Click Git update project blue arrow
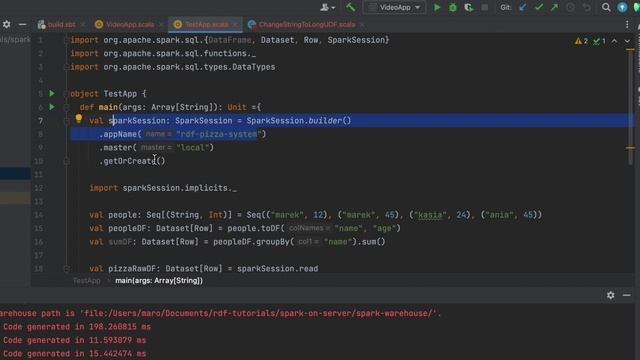640x360 pixels. (x=522, y=7)
